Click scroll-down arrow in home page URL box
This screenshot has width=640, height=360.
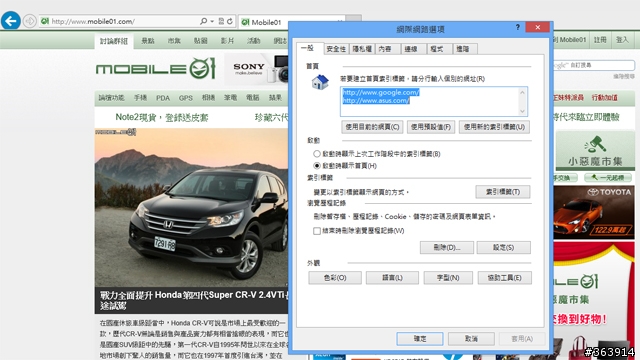click(522, 111)
